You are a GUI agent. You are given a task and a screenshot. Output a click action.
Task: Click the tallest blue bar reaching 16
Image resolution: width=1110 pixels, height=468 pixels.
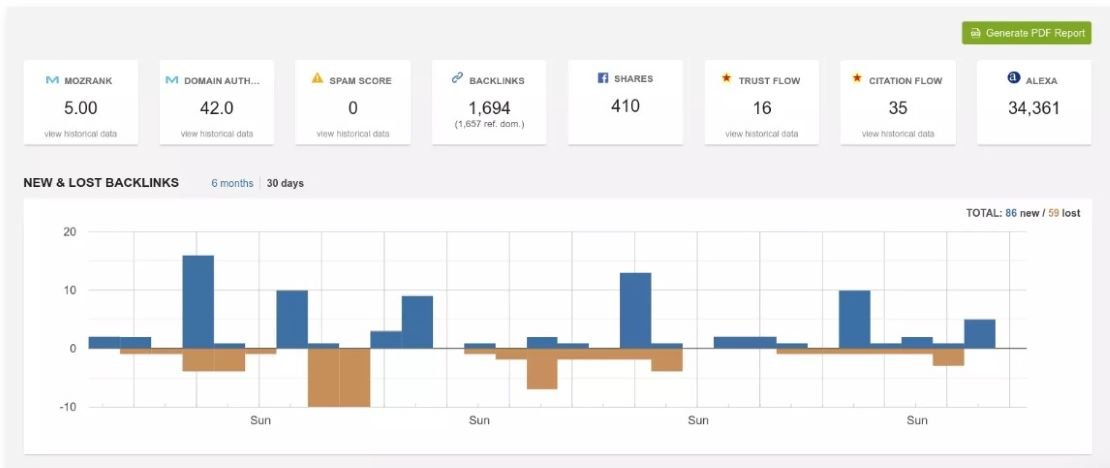point(198,302)
